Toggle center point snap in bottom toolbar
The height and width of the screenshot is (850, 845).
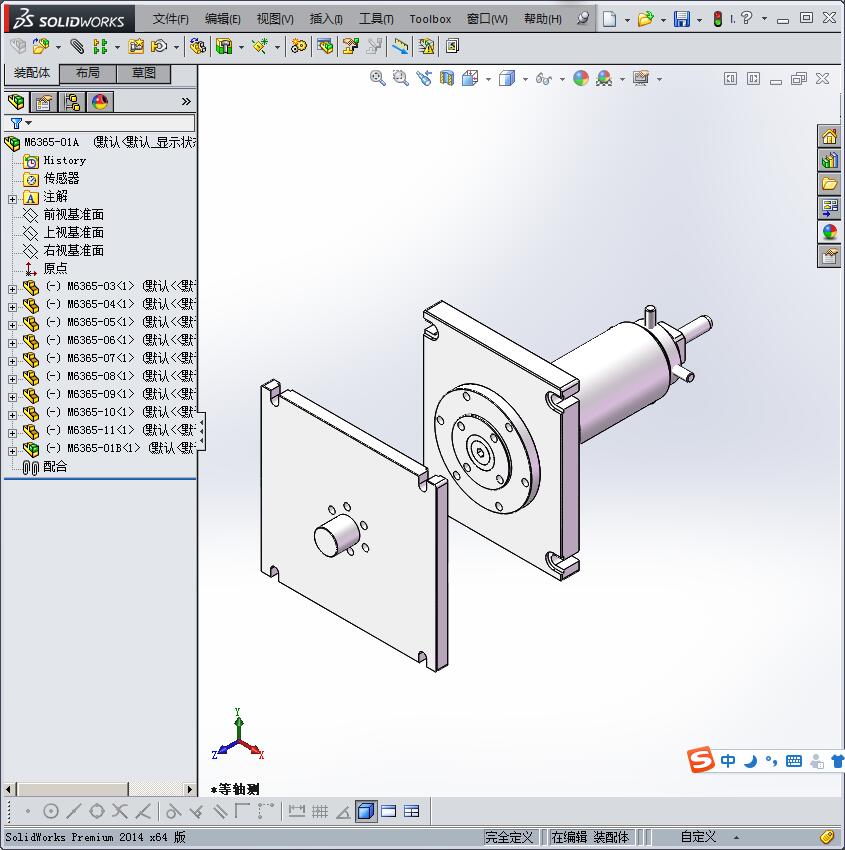50,811
